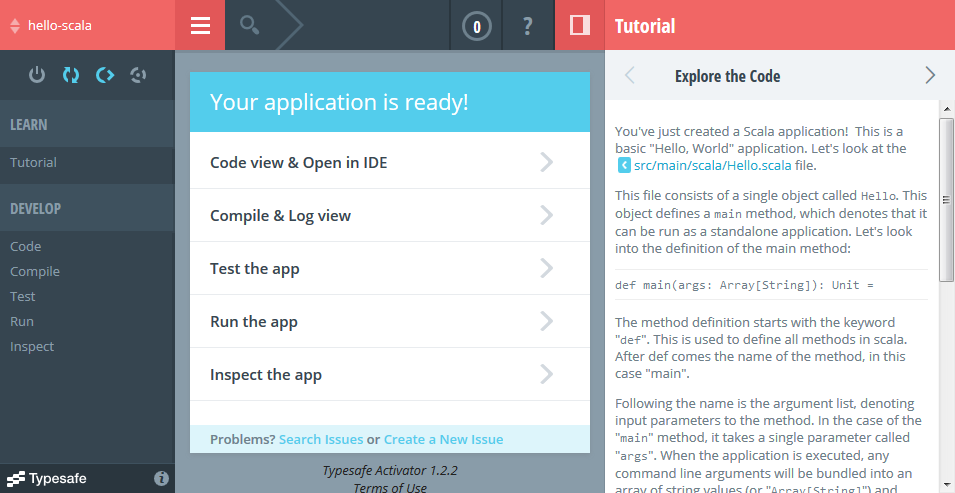Image resolution: width=955 pixels, height=493 pixels.
Task: Click the power icon in the sidebar
Action: pyautogui.click(x=37, y=75)
